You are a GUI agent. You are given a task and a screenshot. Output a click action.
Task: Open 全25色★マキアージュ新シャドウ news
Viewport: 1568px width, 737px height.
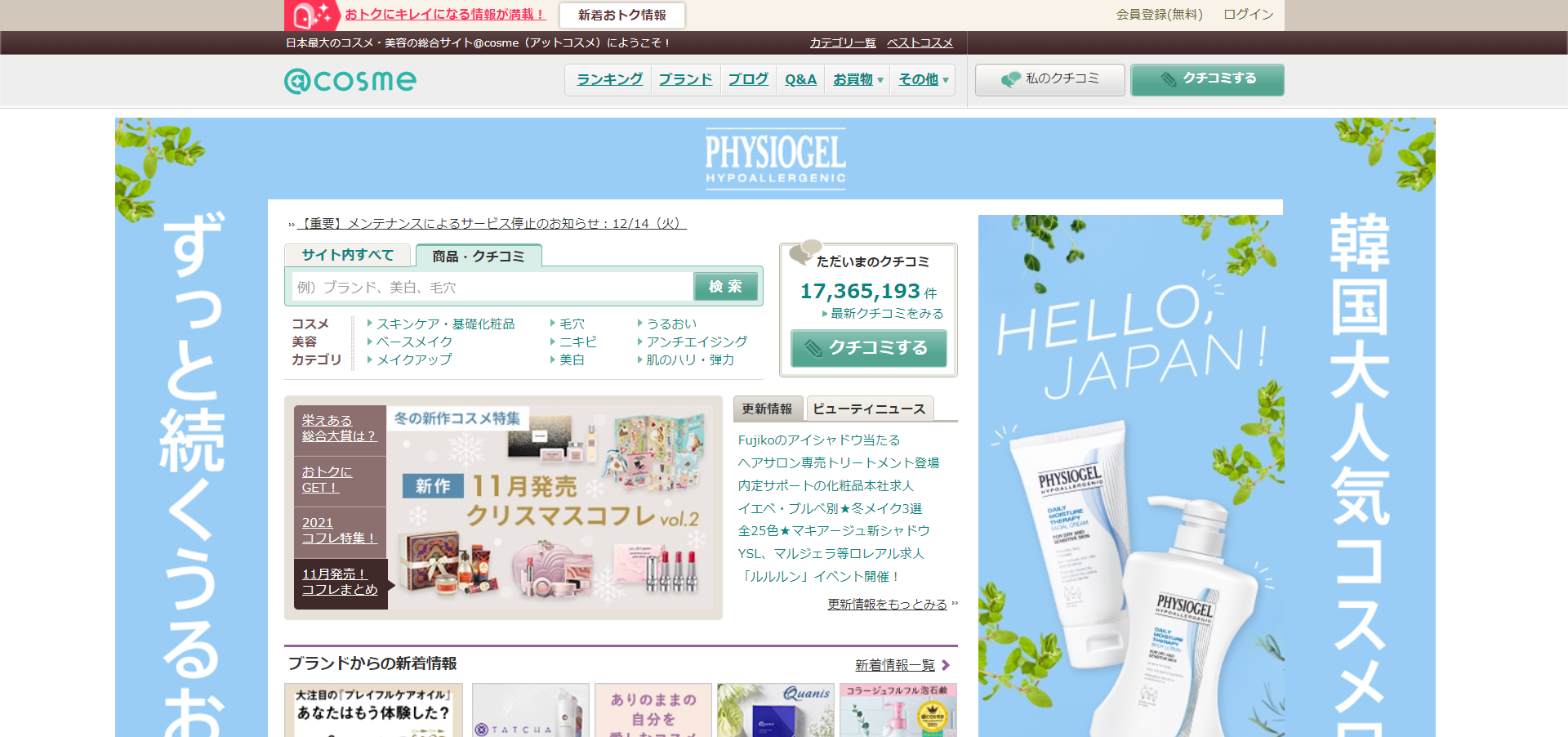tap(834, 531)
